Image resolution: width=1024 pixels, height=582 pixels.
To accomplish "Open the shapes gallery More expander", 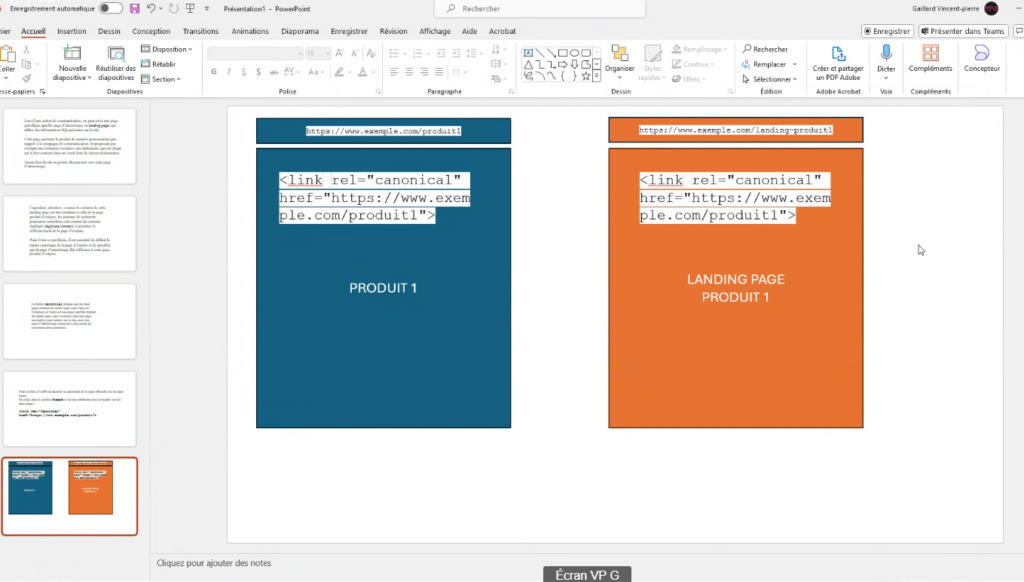I will pyautogui.click(x=600, y=77).
